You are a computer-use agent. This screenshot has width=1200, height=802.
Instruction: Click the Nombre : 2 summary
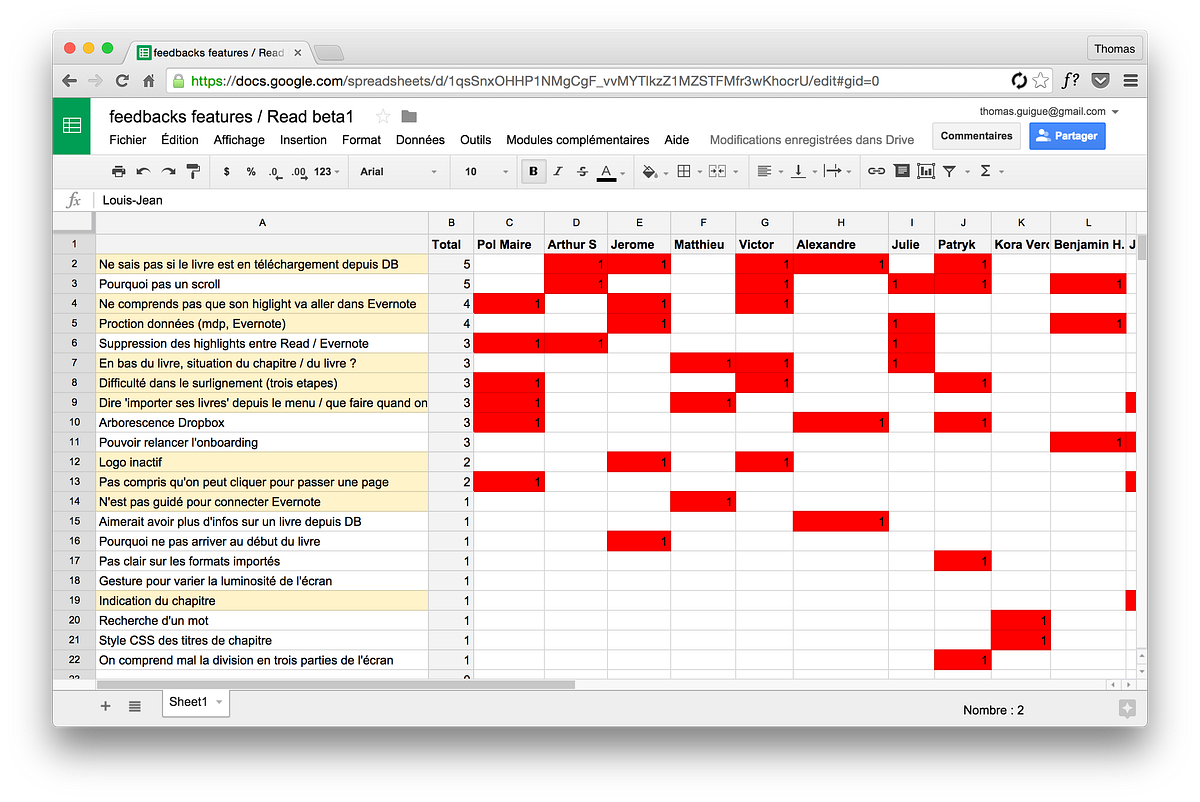993,710
